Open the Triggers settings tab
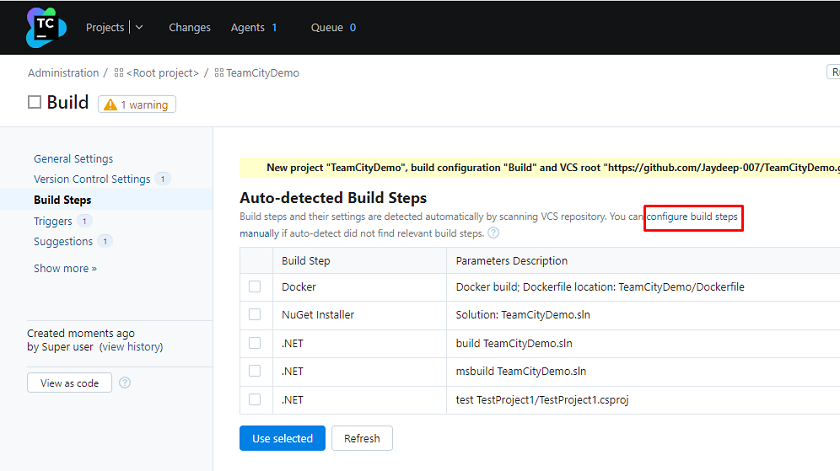Image resolution: width=840 pixels, height=471 pixels. [x=52, y=221]
